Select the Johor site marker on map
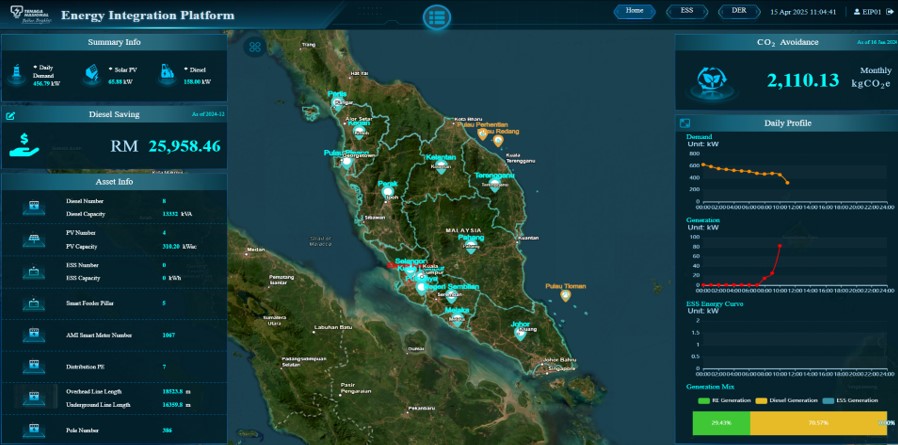This screenshot has height=445, width=898. tap(520, 332)
